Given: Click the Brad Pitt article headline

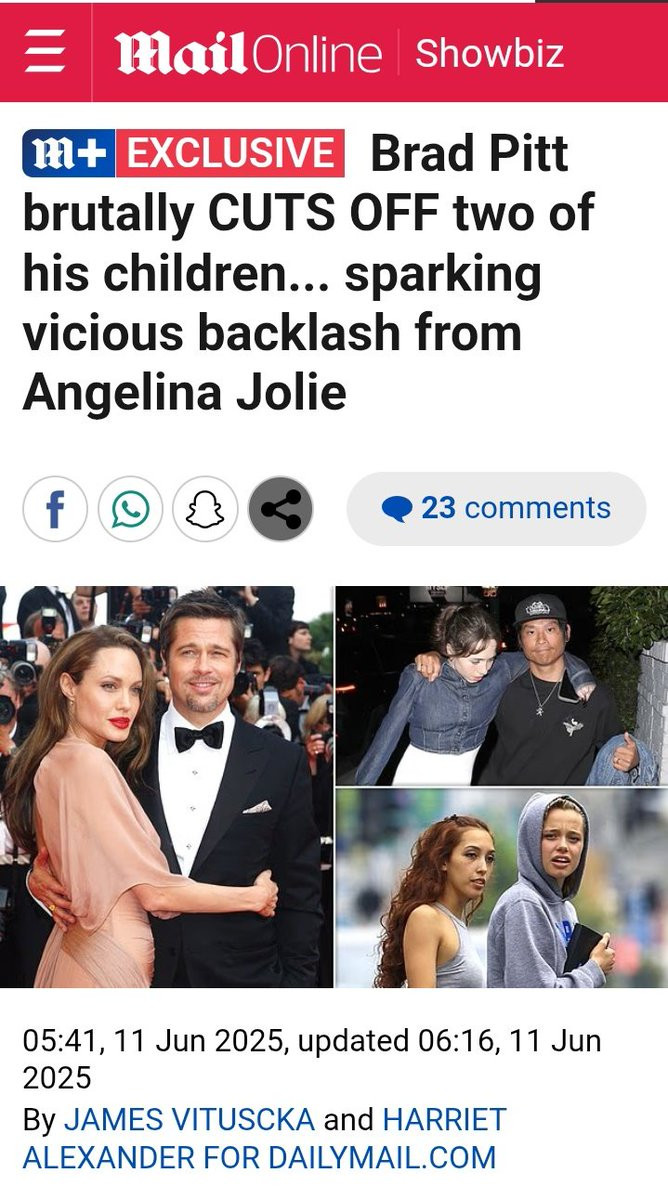Looking at the screenshot, I should [x=309, y=273].
